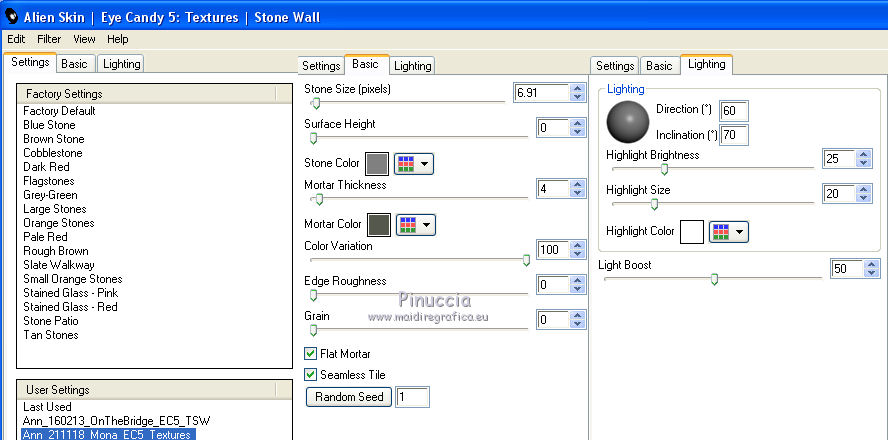The image size is (888, 440).
Task: Click the Edge Roughness spinner arrows
Action: click(577, 285)
